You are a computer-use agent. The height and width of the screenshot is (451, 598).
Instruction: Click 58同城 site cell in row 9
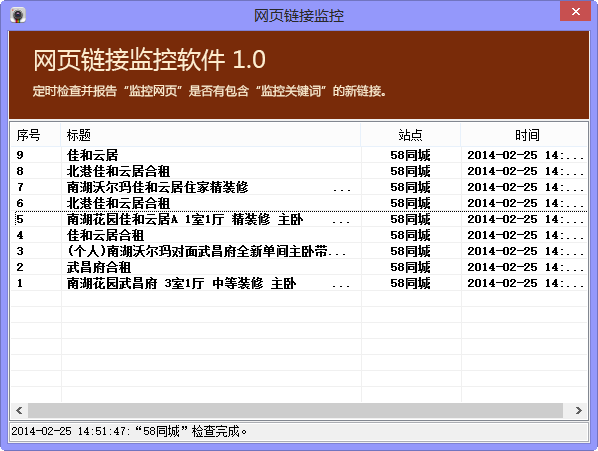(410, 155)
